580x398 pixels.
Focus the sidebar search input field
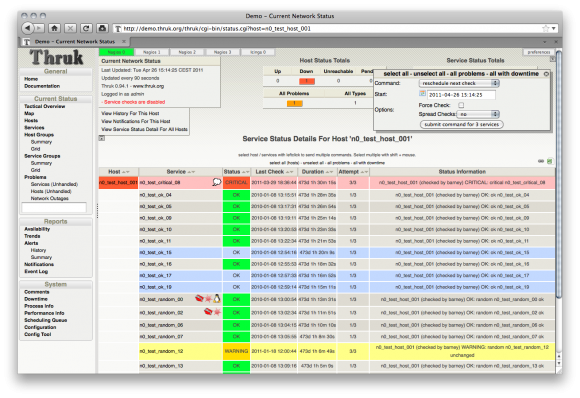click(54, 208)
